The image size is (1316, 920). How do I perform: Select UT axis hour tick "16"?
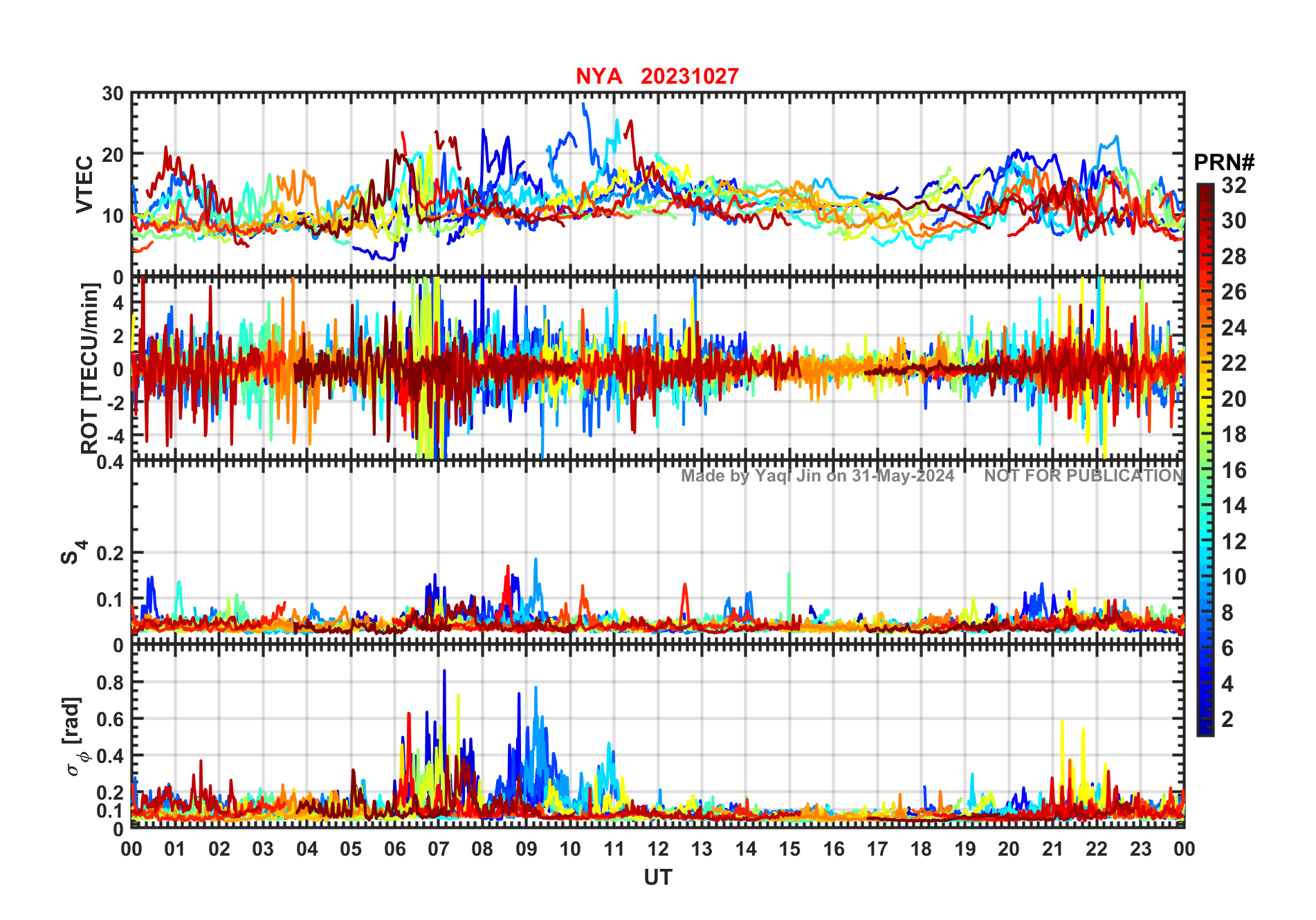click(834, 849)
